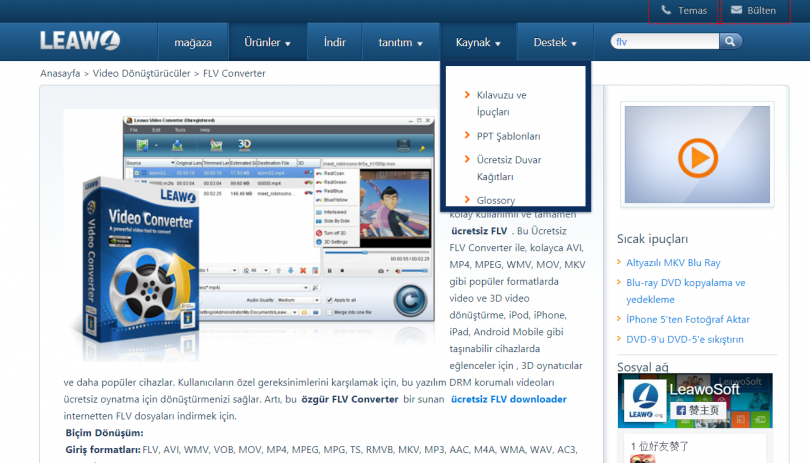810x463 pixels.
Task: Go to the Anasayfa breadcrumb
Action: click(x=60, y=73)
